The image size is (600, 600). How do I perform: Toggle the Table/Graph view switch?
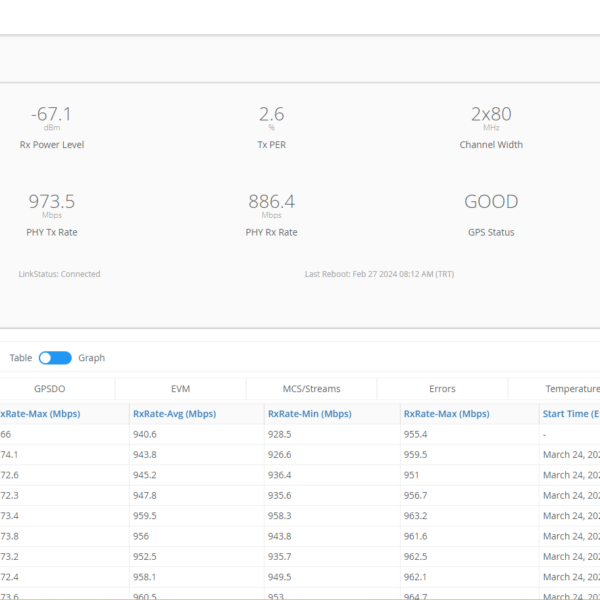[x=55, y=358]
